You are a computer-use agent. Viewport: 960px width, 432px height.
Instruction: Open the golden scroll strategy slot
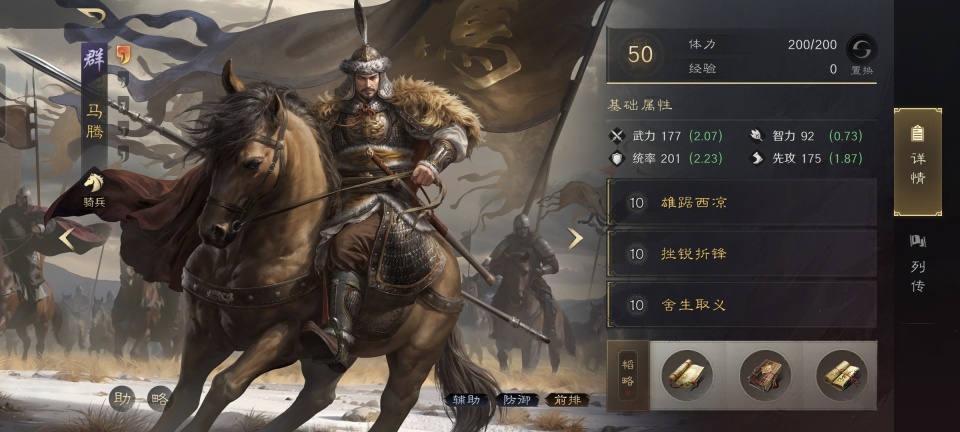pos(842,375)
